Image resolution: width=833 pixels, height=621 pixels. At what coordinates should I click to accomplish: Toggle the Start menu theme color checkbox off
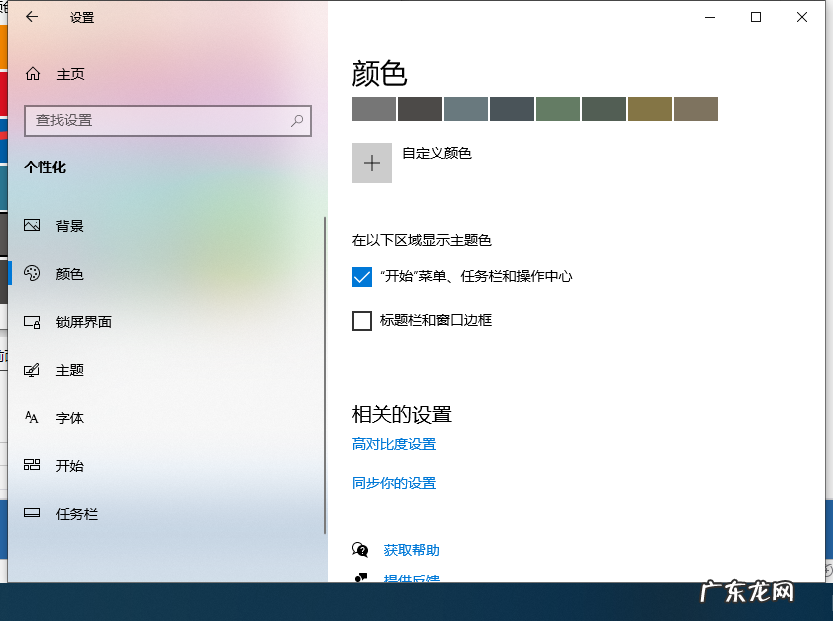pyautogui.click(x=362, y=277)
